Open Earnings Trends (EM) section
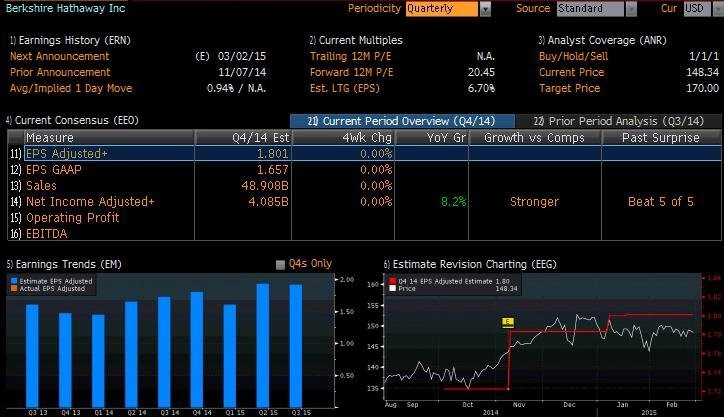Viewport: 724px width, 417px height. [64, 264]
